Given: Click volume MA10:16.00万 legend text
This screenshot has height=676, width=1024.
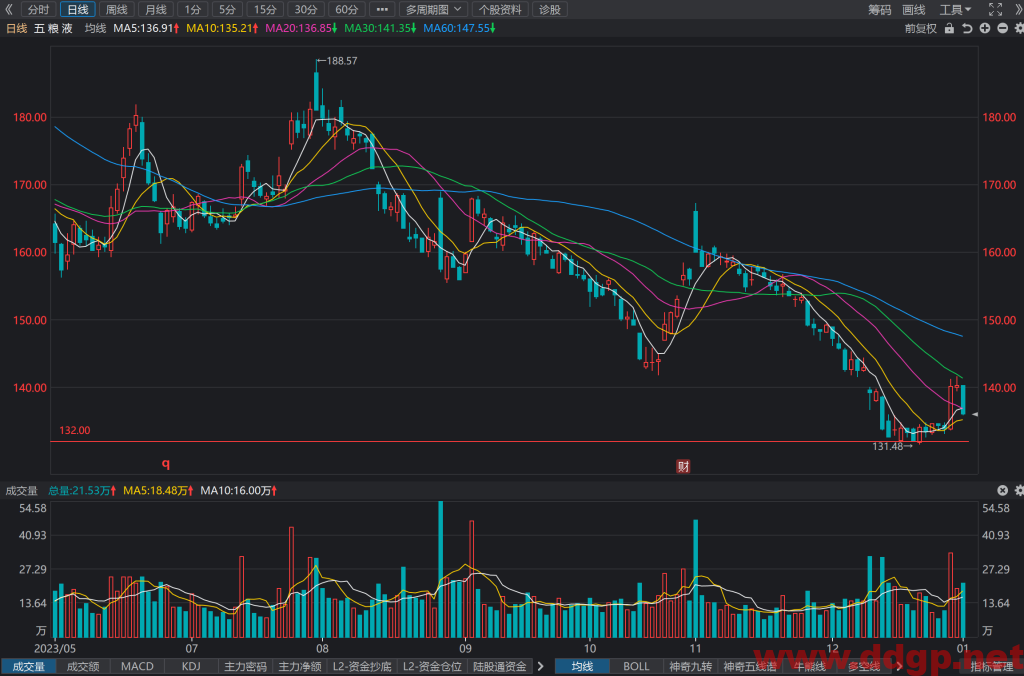Looking at the screenshot, I should 238,491.
